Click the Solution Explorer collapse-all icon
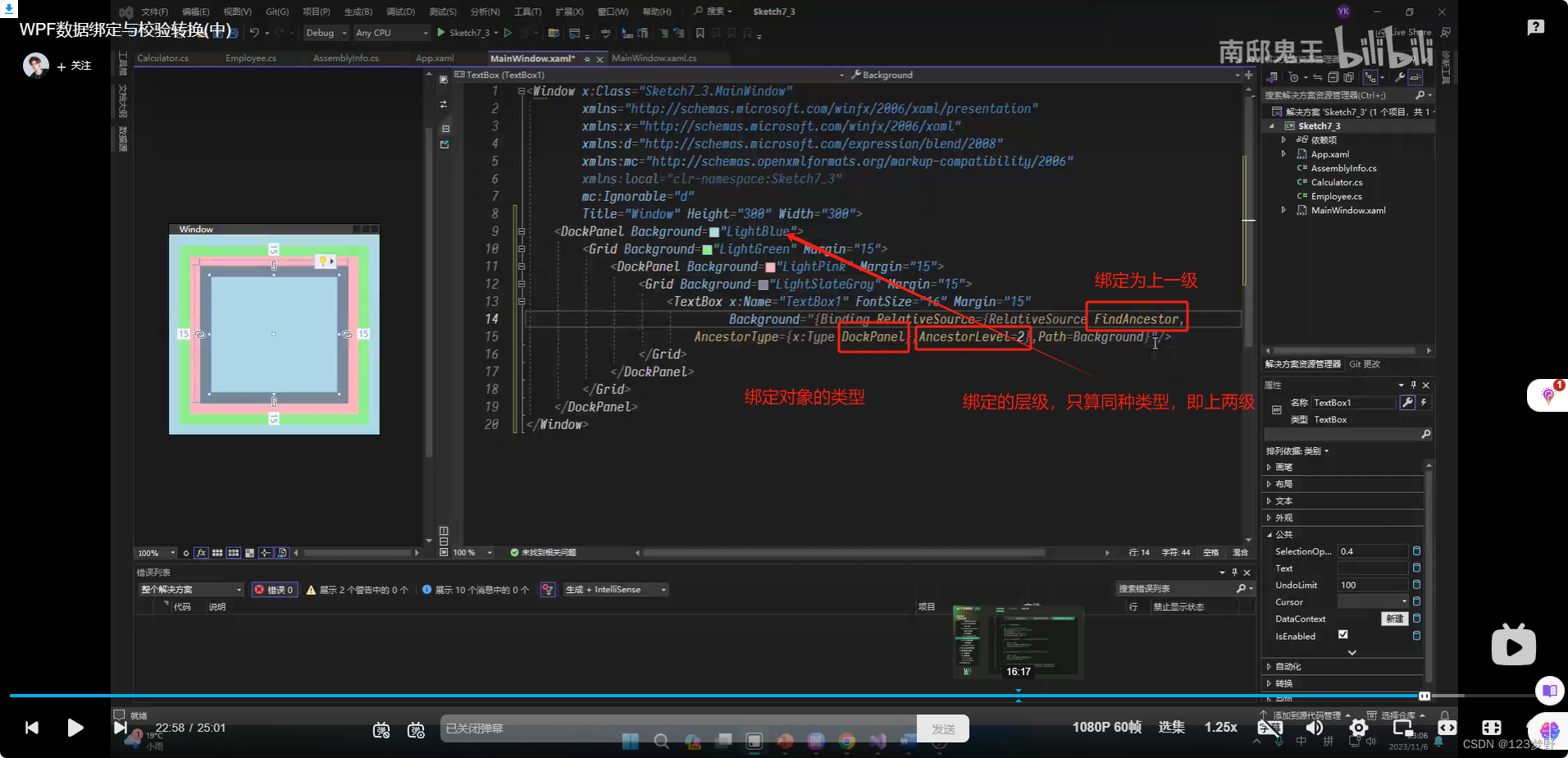 tap(1333, 77)
